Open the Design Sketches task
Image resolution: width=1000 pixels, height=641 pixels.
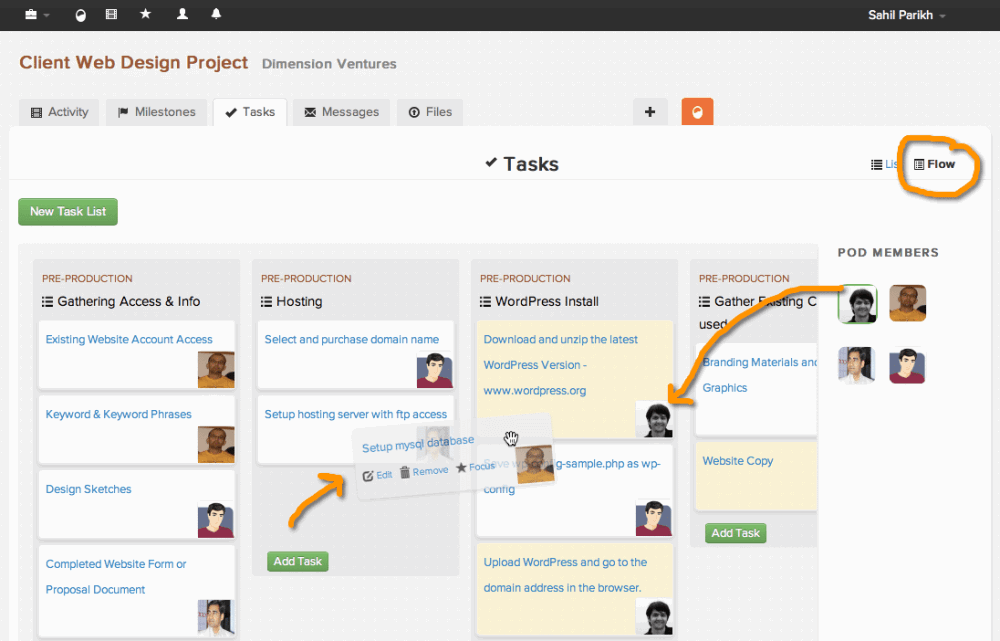point(89,489)
